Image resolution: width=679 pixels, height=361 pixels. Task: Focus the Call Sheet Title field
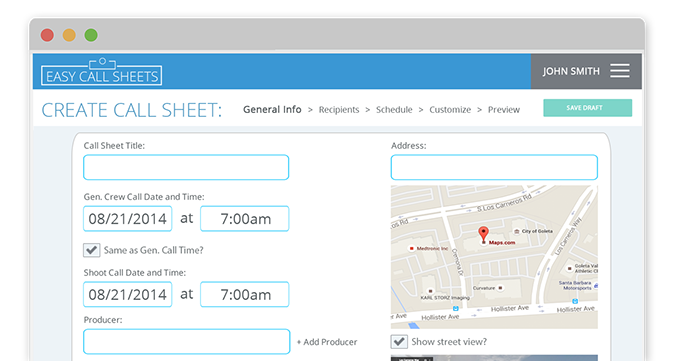(x=186, y=167)
